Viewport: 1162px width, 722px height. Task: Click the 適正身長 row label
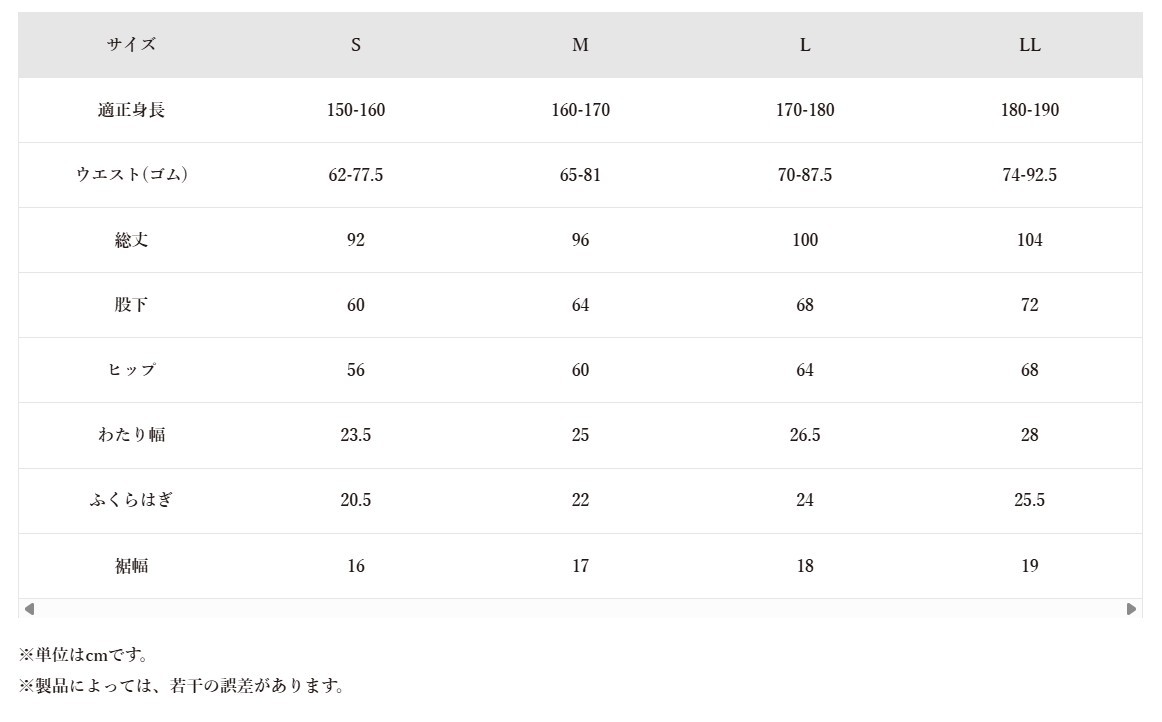tap(132, 110)
